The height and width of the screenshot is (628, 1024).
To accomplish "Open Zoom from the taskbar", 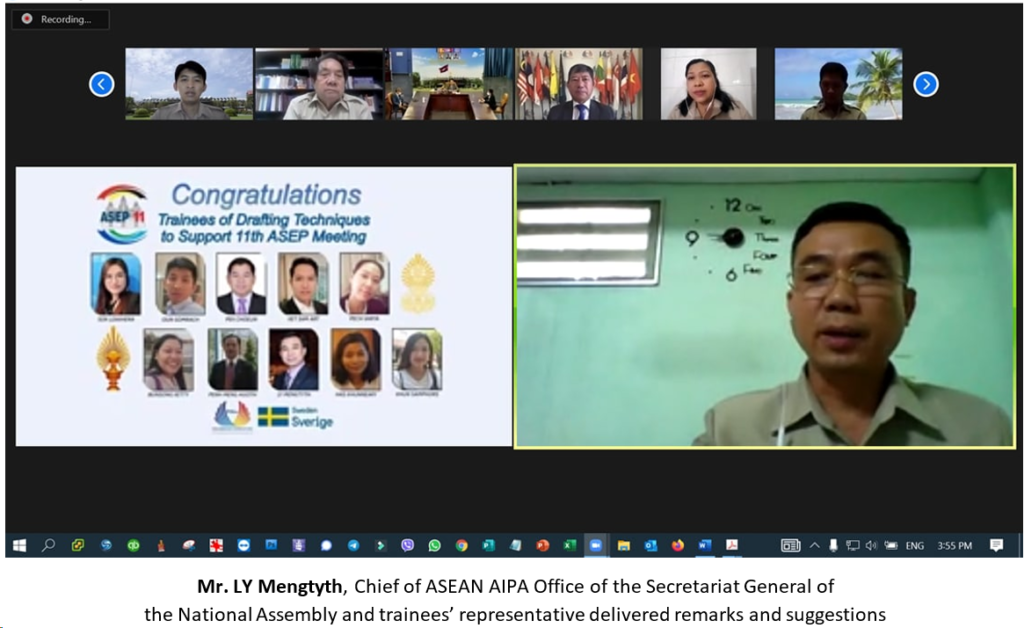I will 596,545.
